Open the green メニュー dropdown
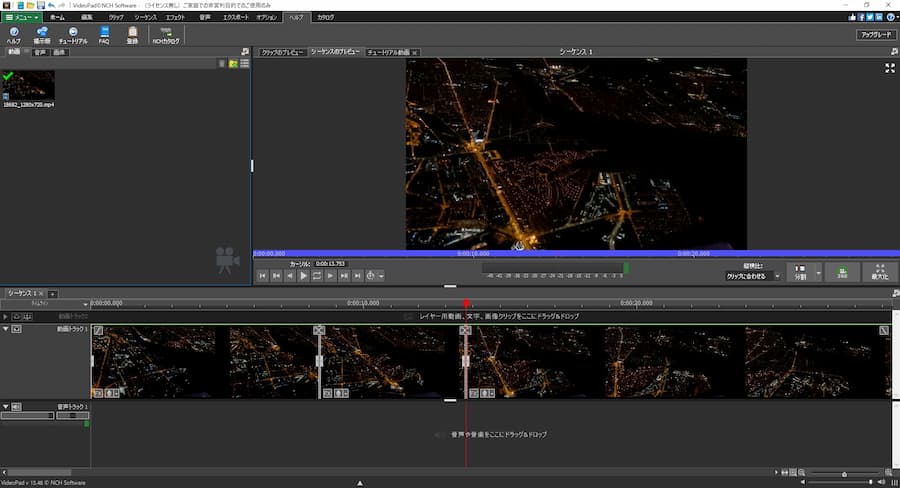900x488 pixels. [x=22, y=17]
